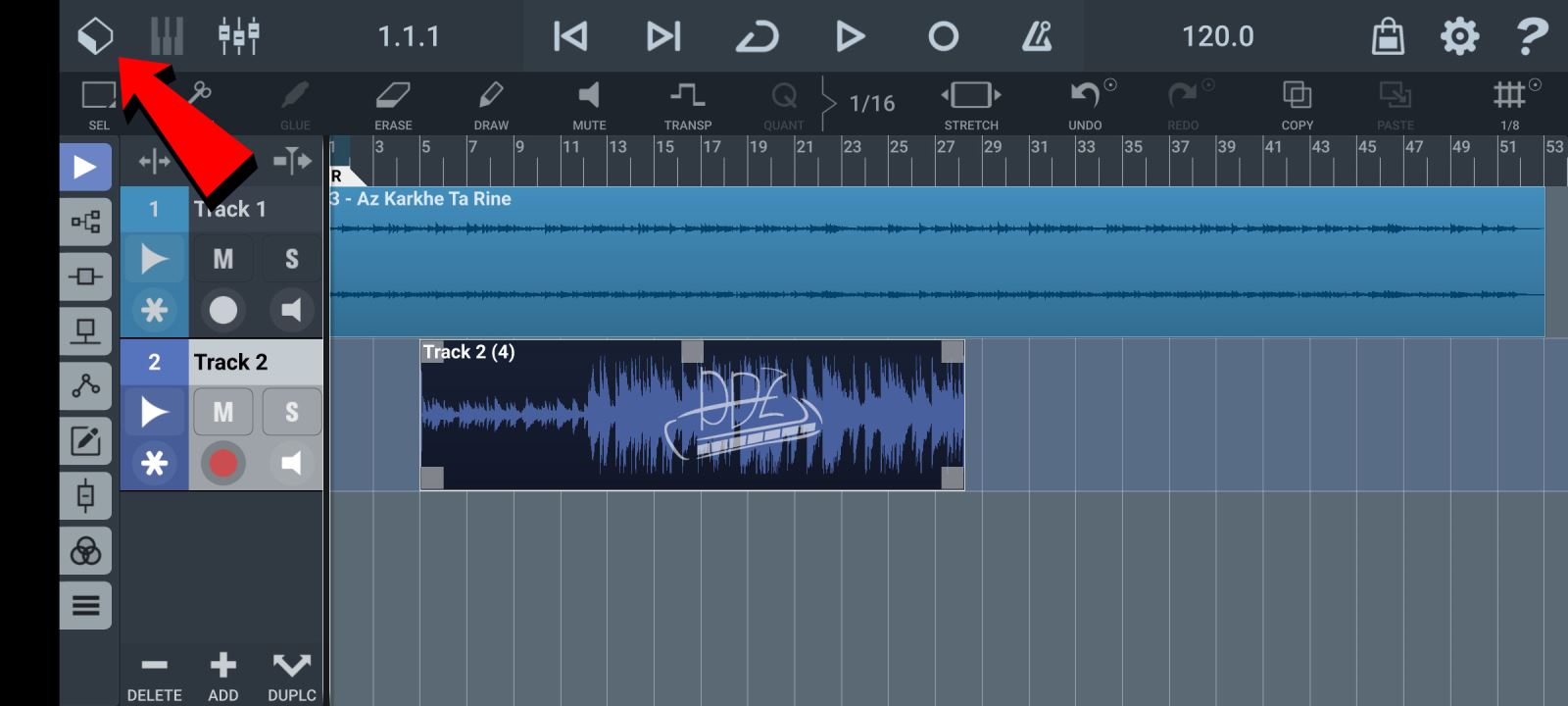Click COPY
This screenshot has height=706, width=1568.
[1297, 104]
